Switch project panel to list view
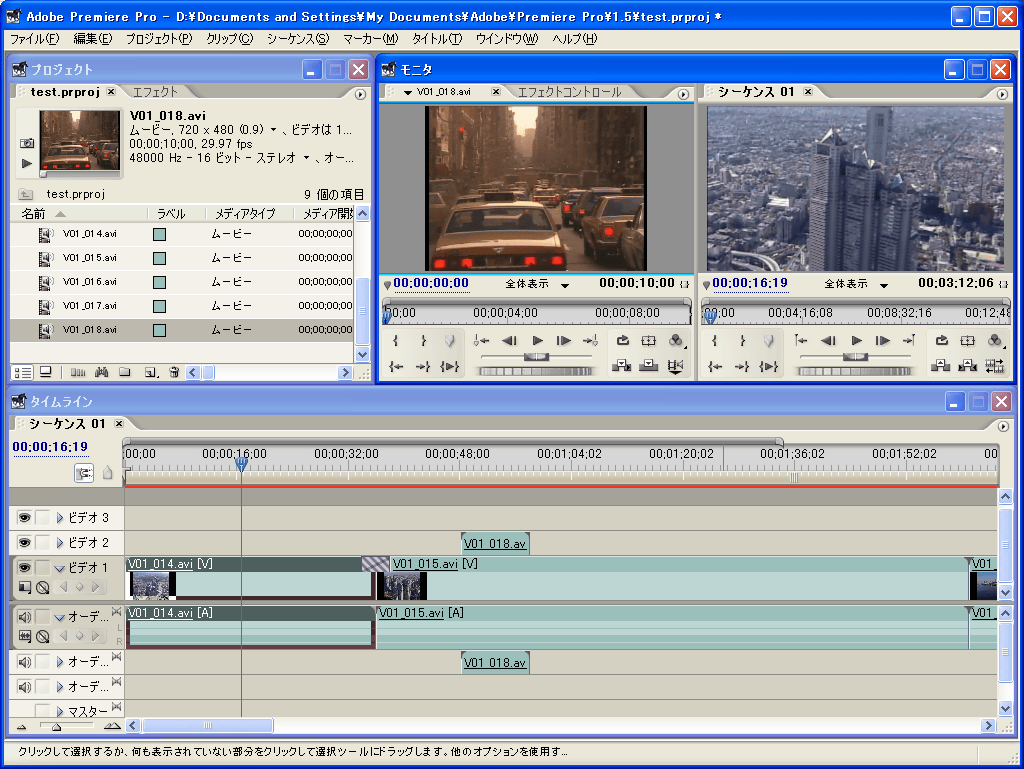Image resolution: width=1024 pixels, height=769 pixels. (23, 372)
